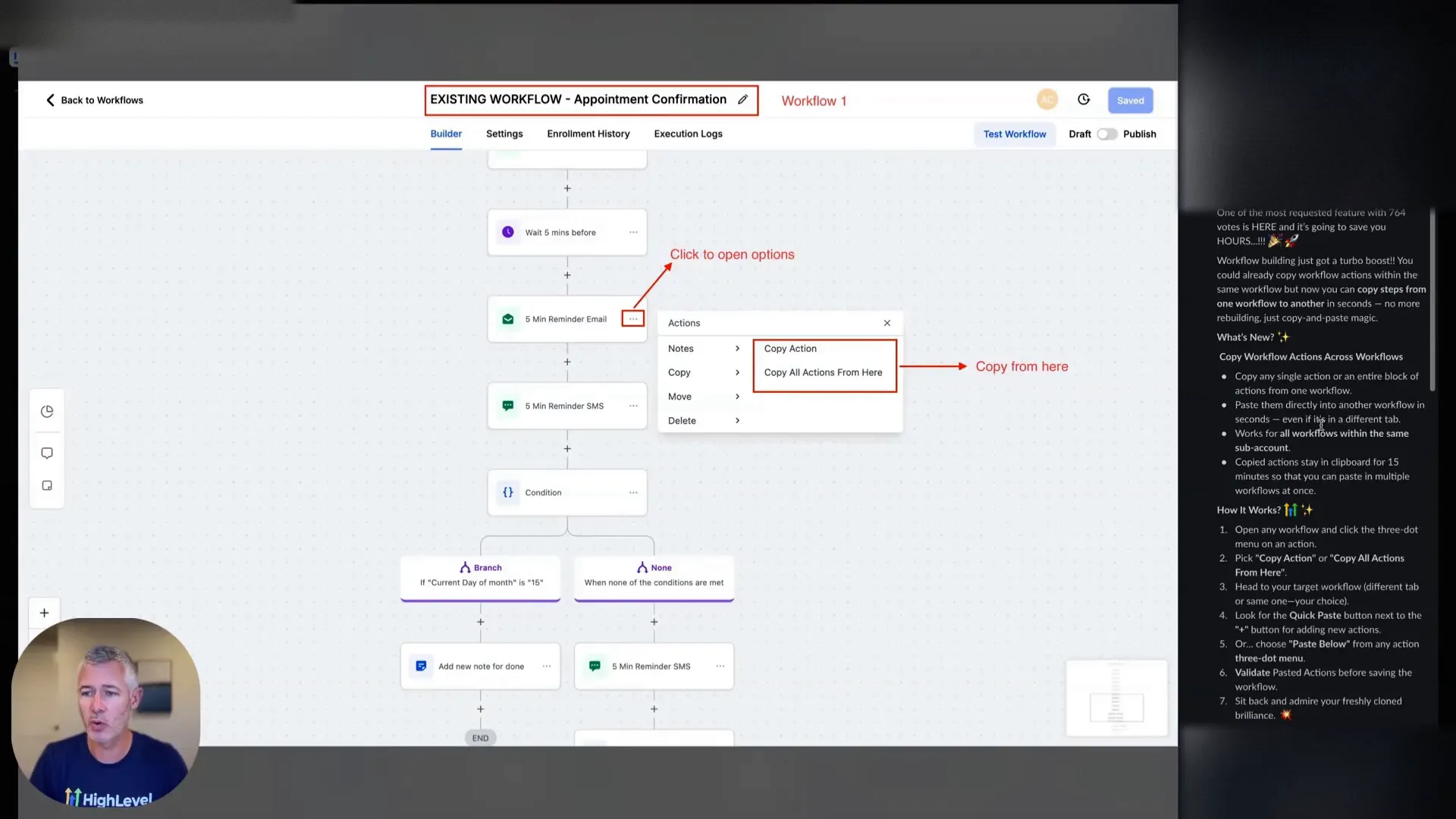Expand the Delete submenu arrow
This screenshot has width=1456, height=819.
[x=737, y=420]
